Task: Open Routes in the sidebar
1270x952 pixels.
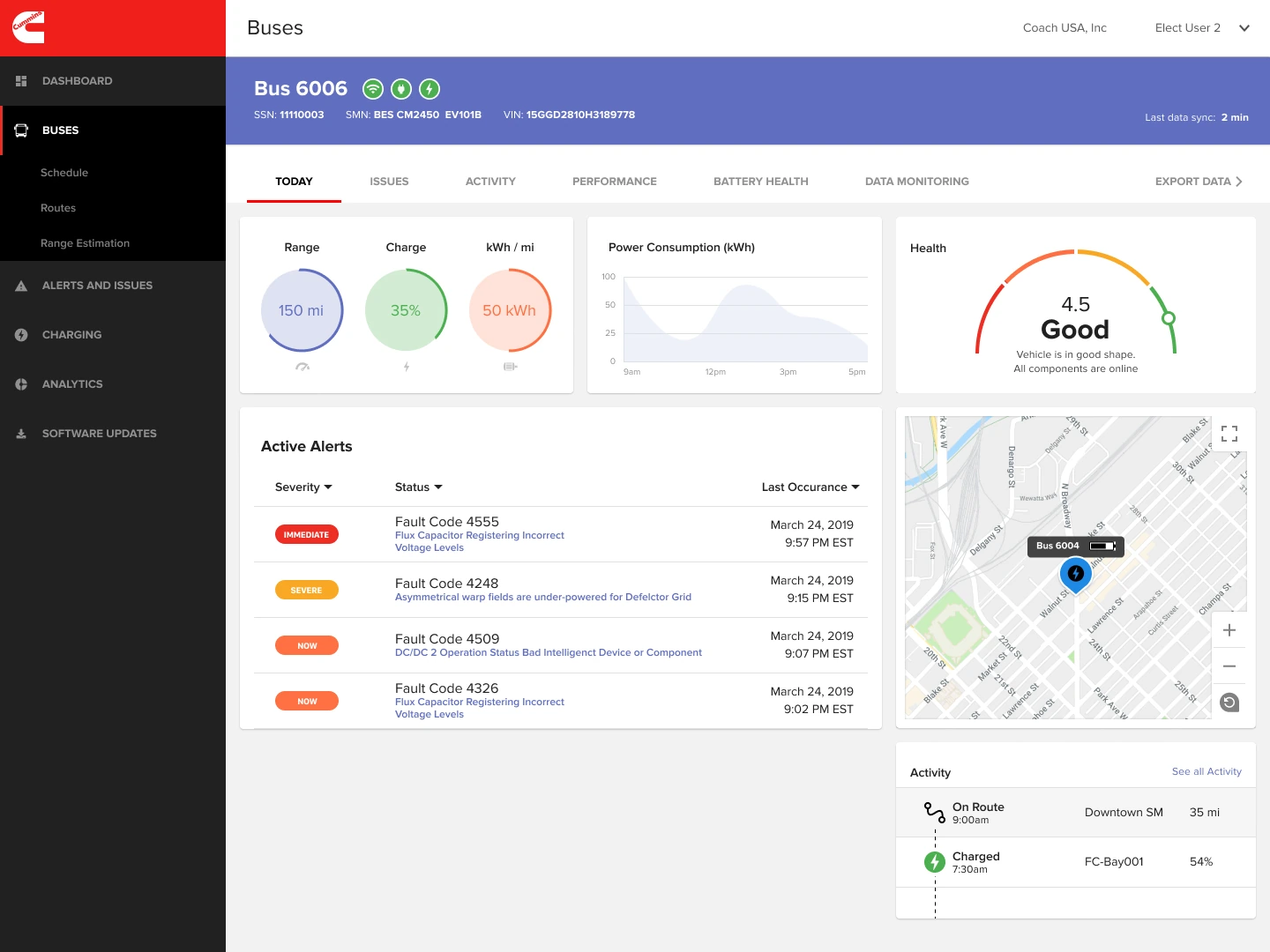Action: 58,208
